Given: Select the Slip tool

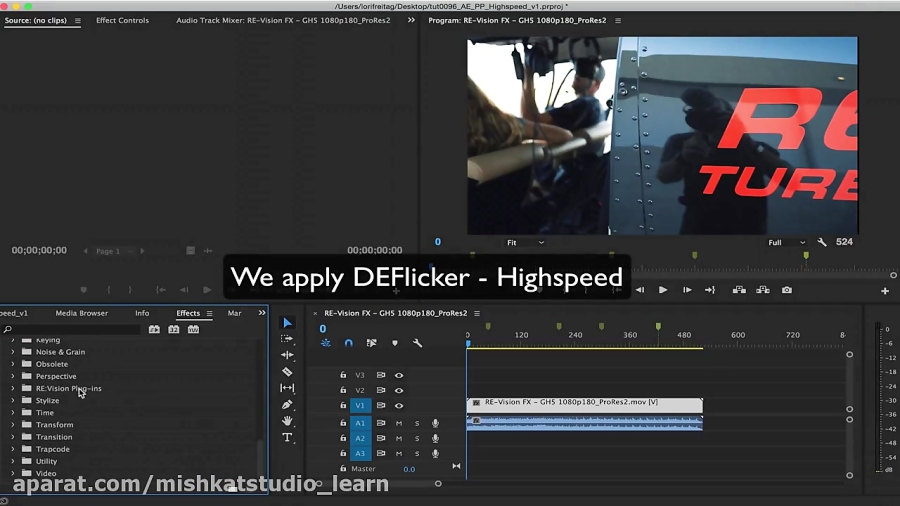Looking at the screenshot, I should [x=287, y=388].
